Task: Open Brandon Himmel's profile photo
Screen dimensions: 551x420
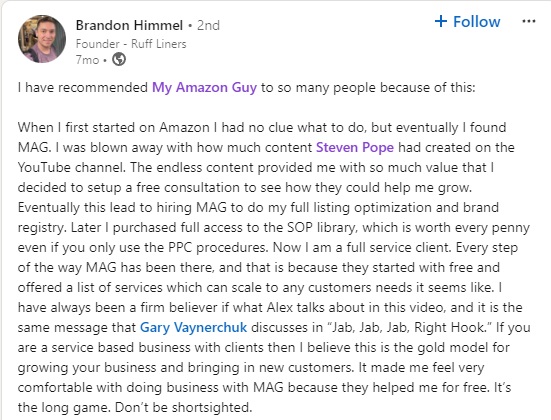Action: pyautogui.click(x=42, y=39)
